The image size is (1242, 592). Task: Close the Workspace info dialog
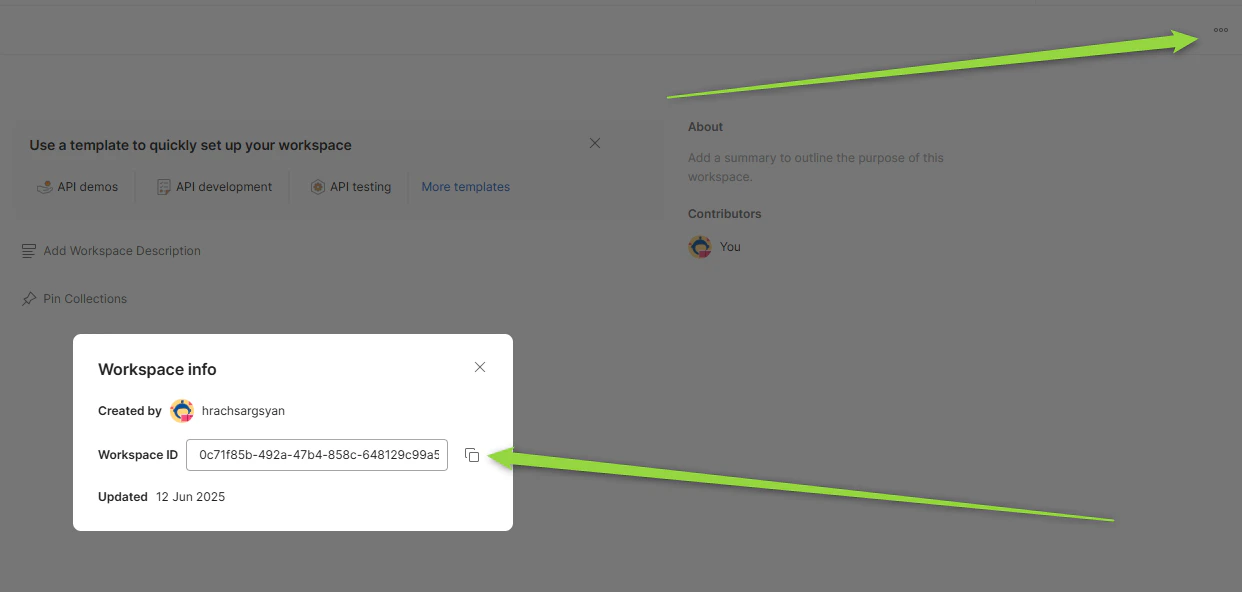479,367
